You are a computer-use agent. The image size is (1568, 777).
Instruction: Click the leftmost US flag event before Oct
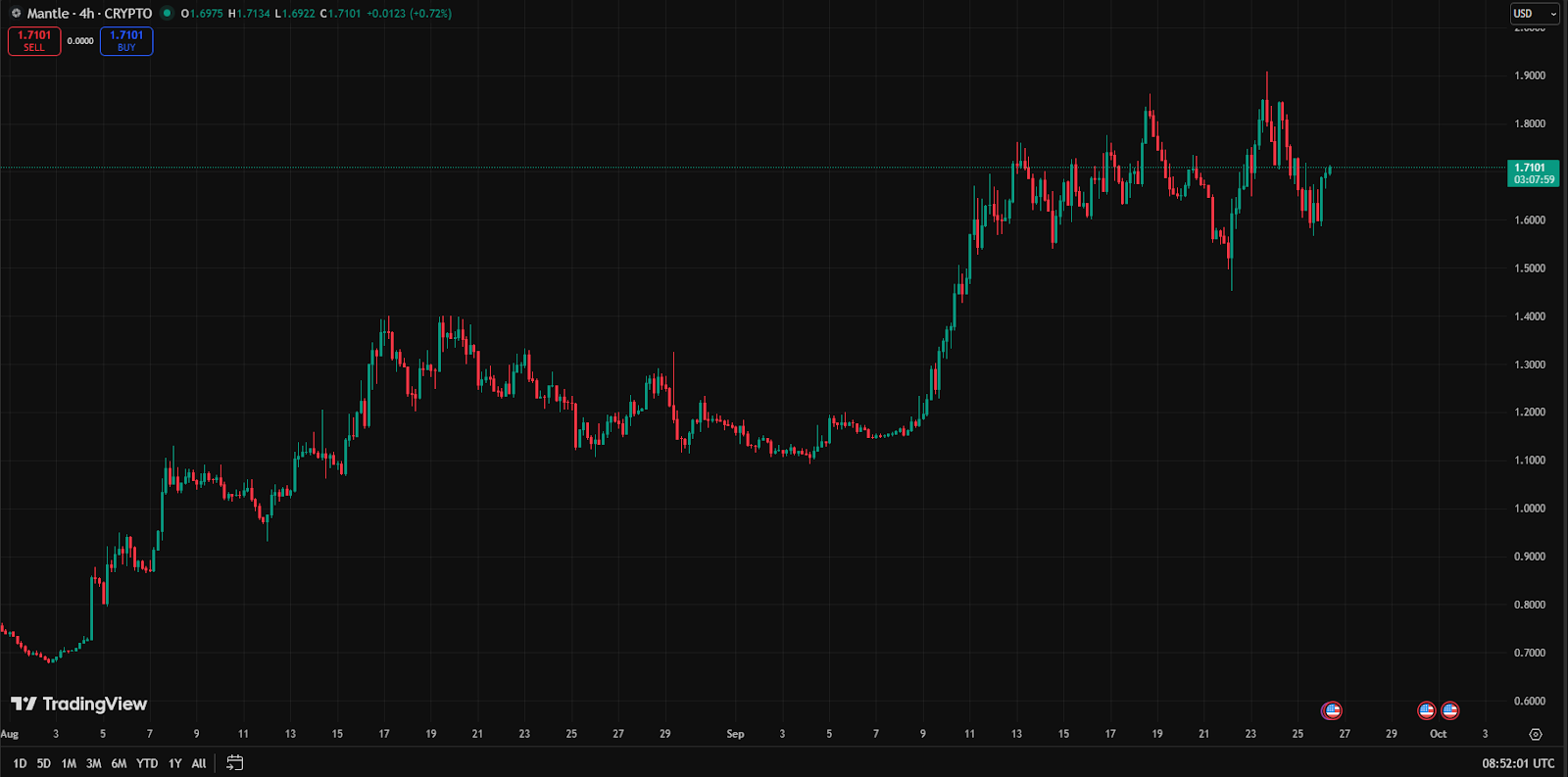(1426, 710)
